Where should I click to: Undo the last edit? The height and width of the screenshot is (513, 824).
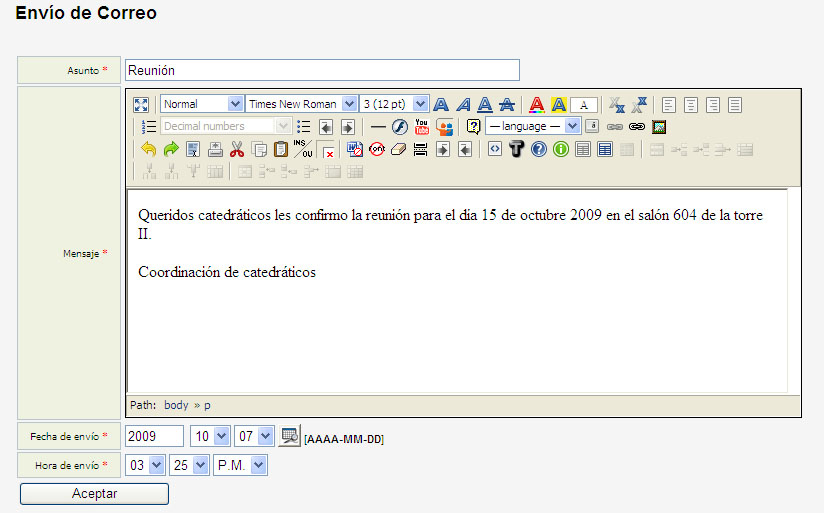(x=149, y=149)
